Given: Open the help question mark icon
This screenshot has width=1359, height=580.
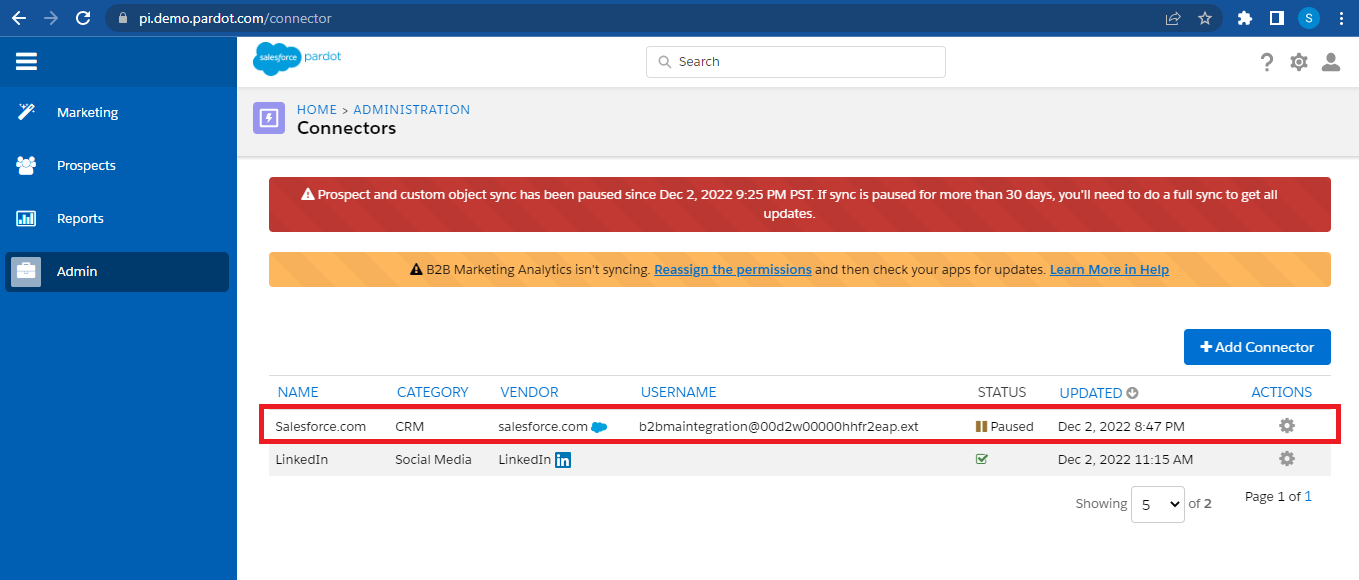Looking at the screenshot, I should coord(1267,62).
